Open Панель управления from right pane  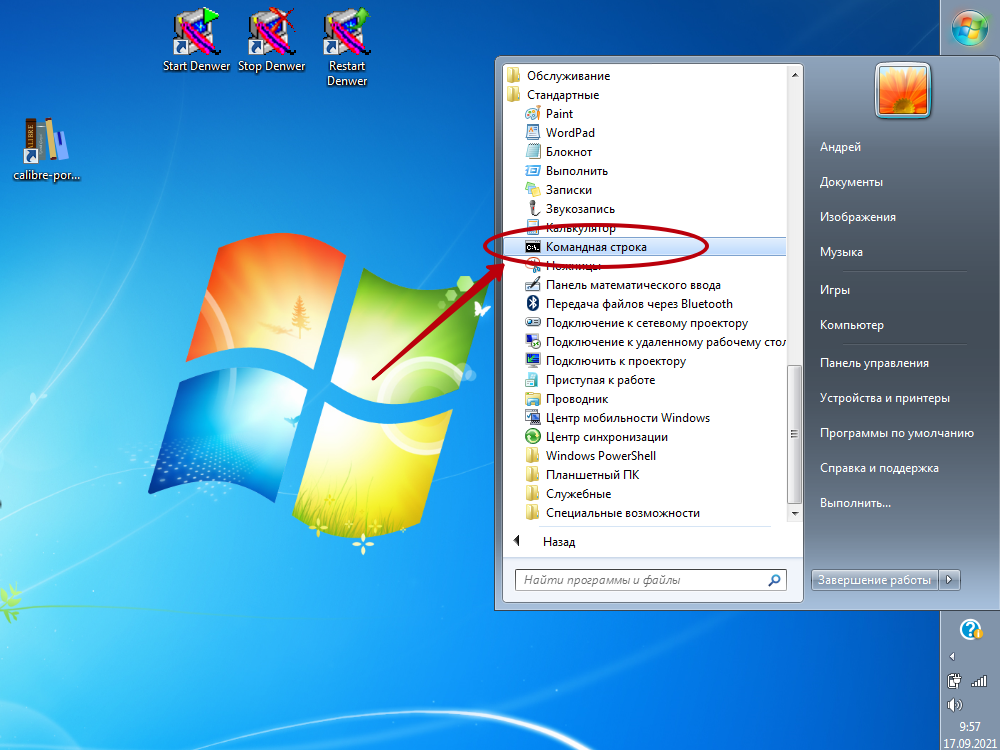[x=874, y=363]
